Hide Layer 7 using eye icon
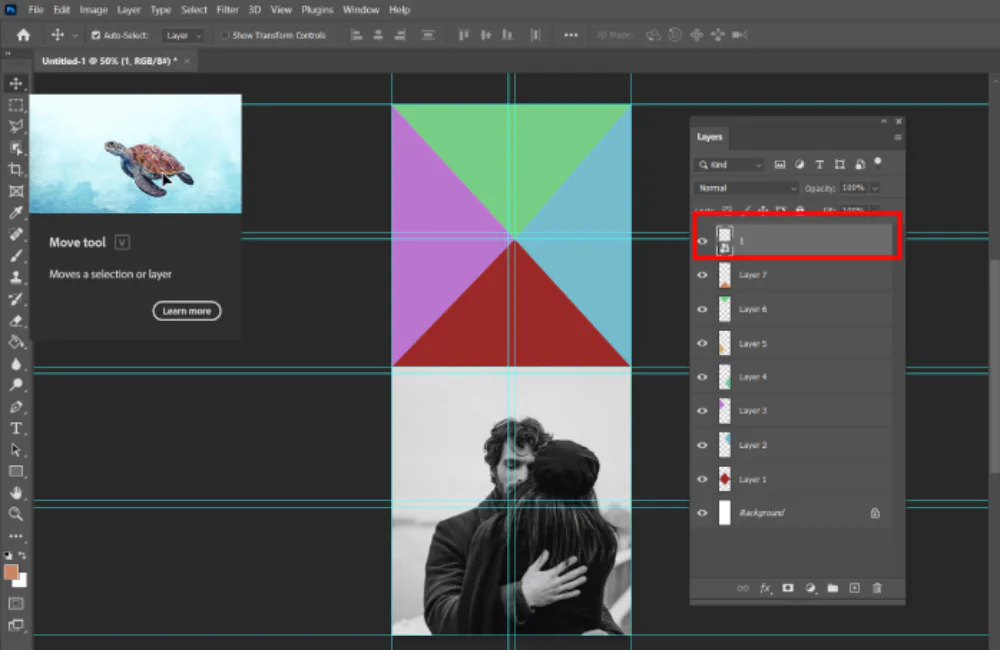The height and width of the screenshot is (650, 1000). pyautogui.click(x=702, y=275)
